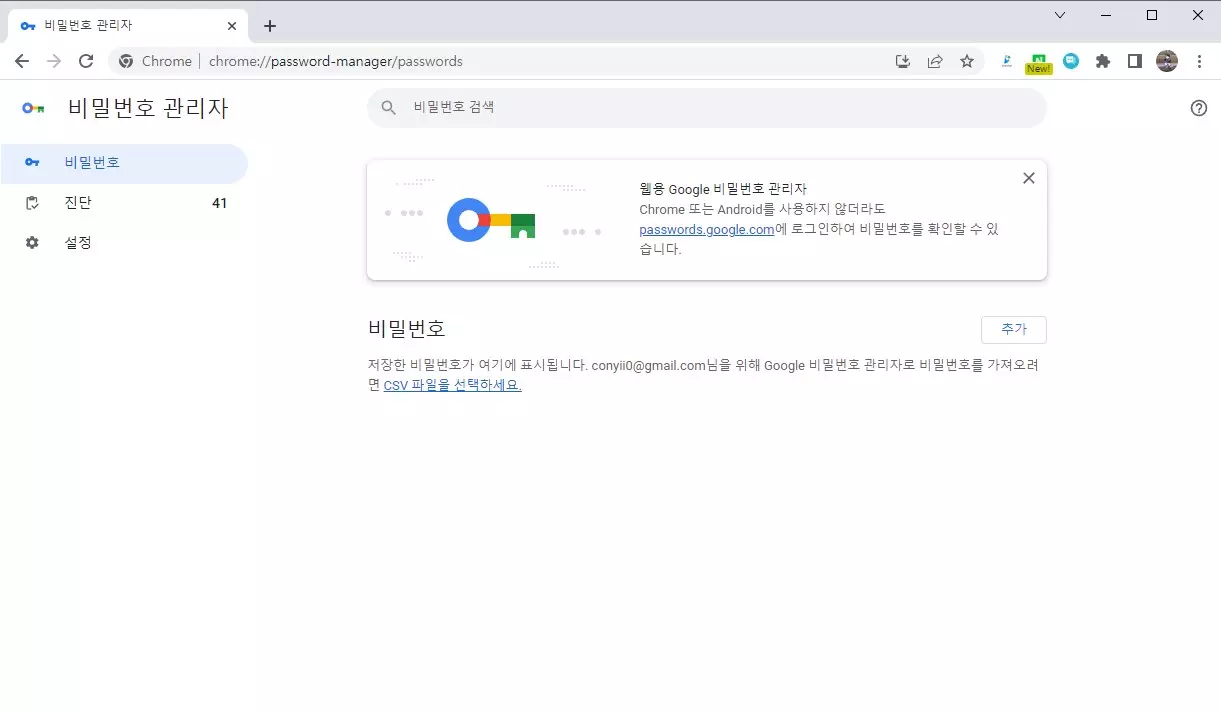Maximize the Chrome window
1221x713 pixels.
[1152, 15]
